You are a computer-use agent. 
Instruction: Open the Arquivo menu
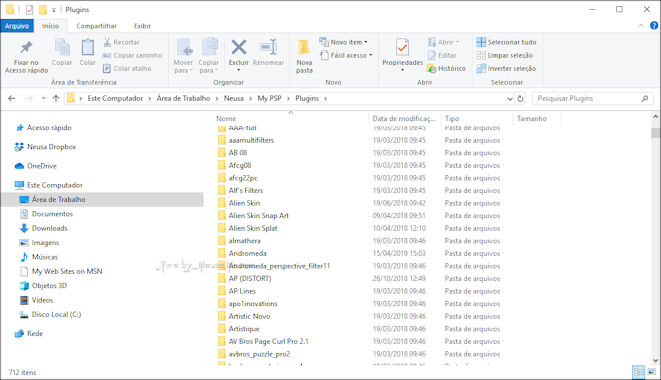point(17,26)
